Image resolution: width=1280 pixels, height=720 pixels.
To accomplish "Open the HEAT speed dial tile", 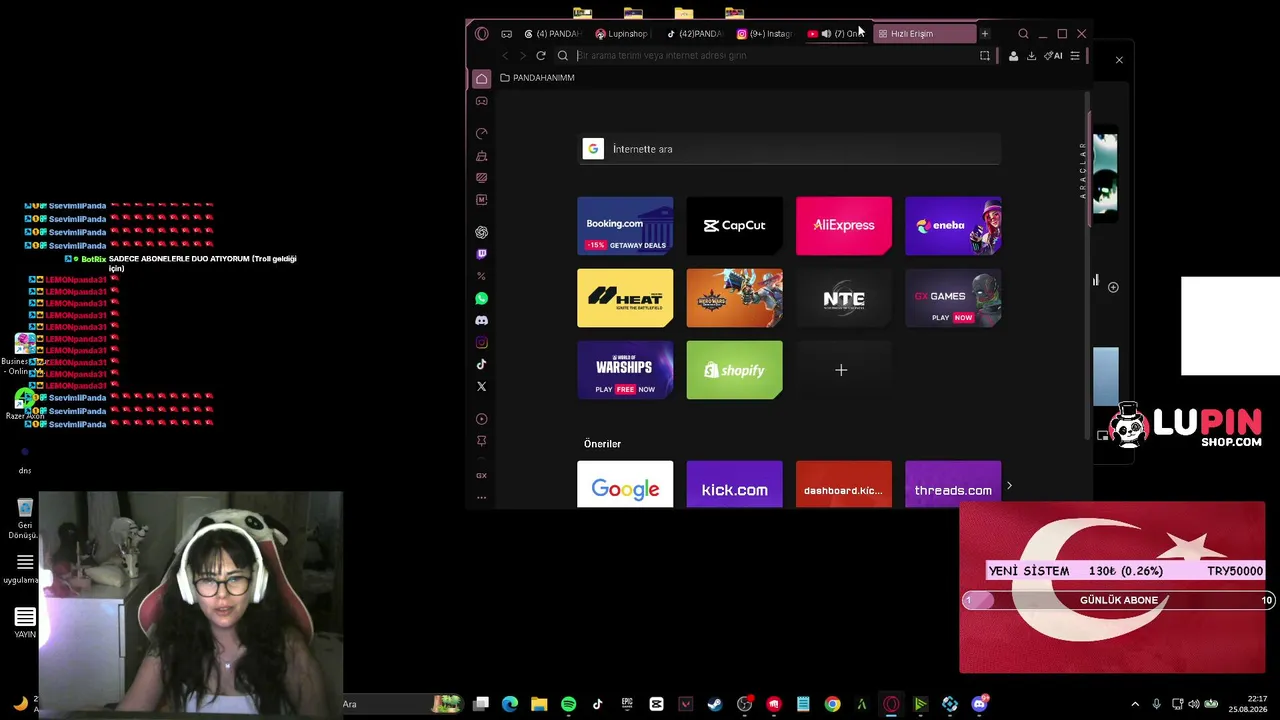I will [625, 298].
